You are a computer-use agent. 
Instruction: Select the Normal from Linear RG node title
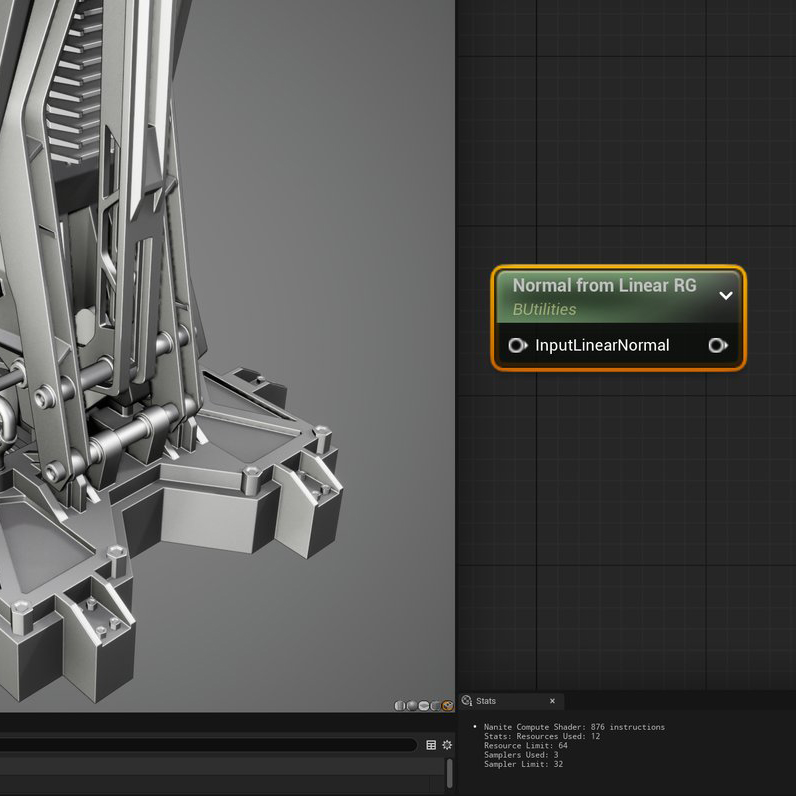pos(604,285)
